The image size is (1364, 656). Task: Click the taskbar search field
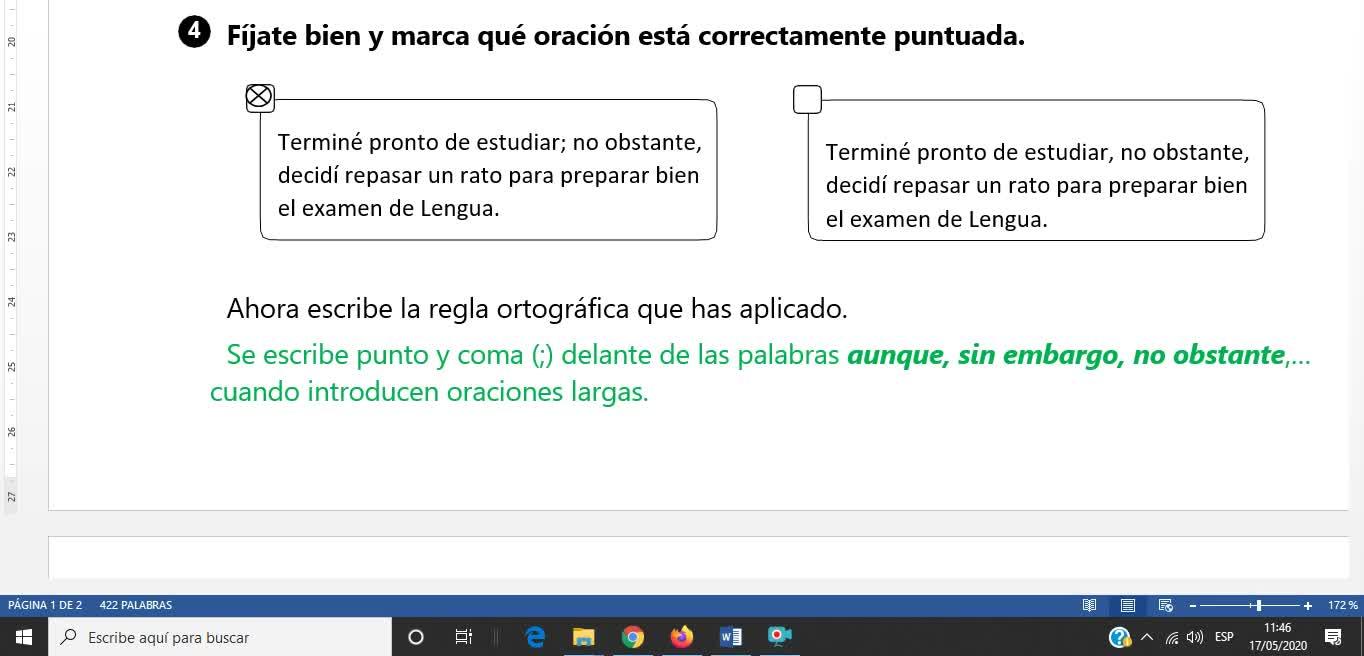220,637
